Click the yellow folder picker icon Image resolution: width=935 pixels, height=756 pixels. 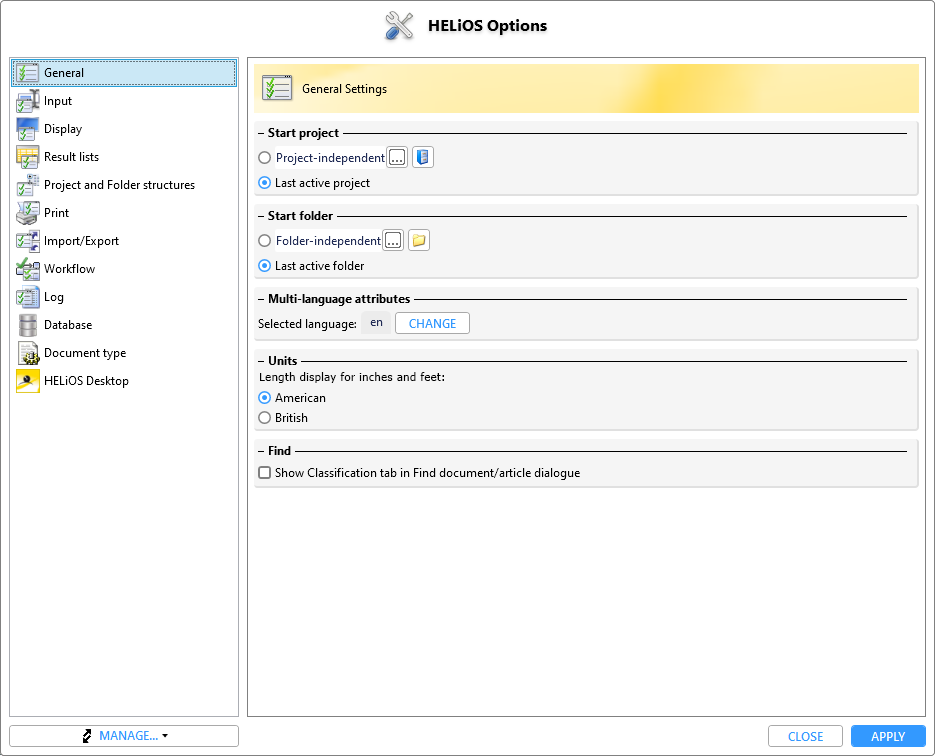coord(419,240)
